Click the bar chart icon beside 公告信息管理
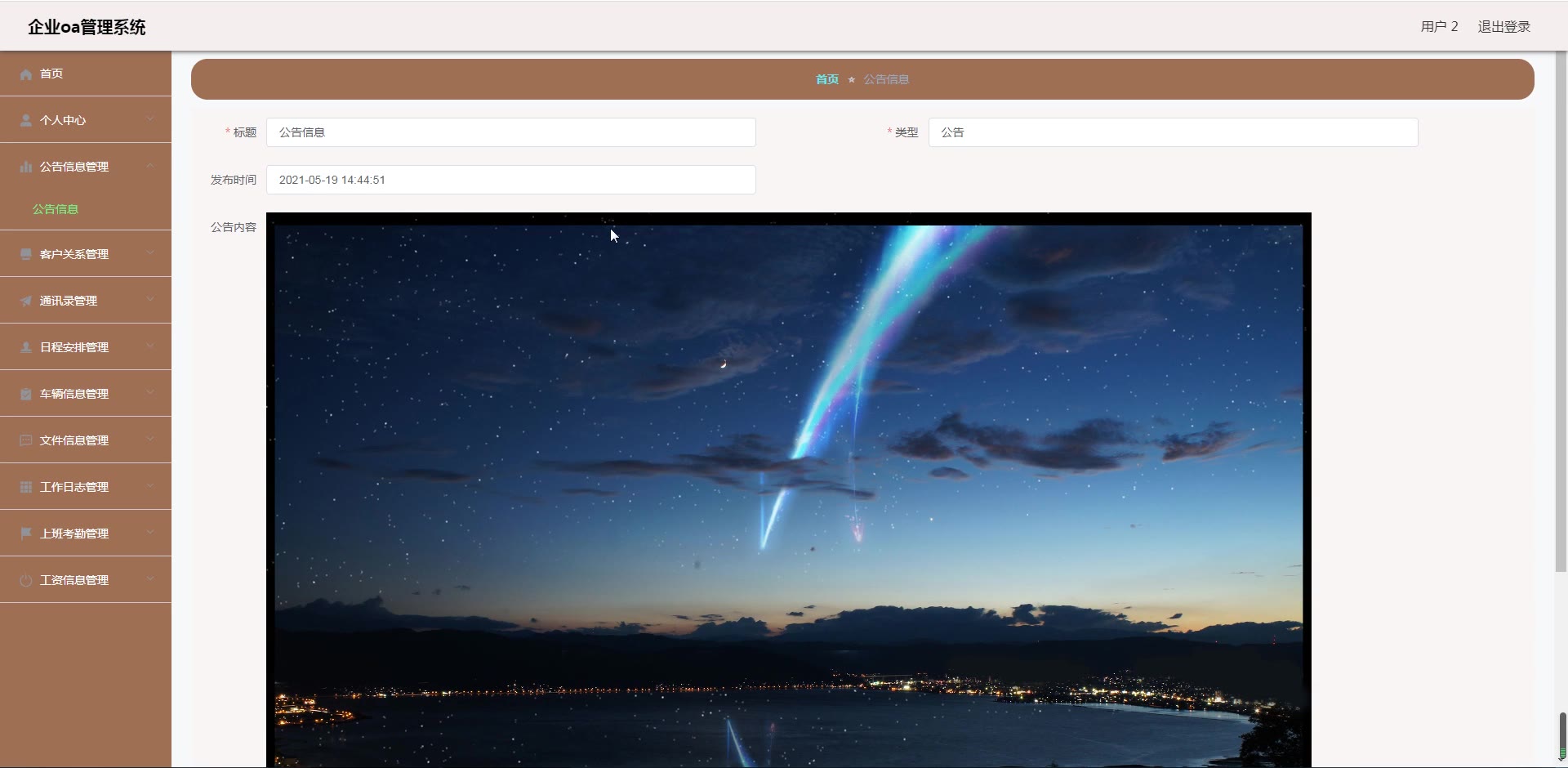The width and height of the screenshot is (1568, 768). [26, 167]
